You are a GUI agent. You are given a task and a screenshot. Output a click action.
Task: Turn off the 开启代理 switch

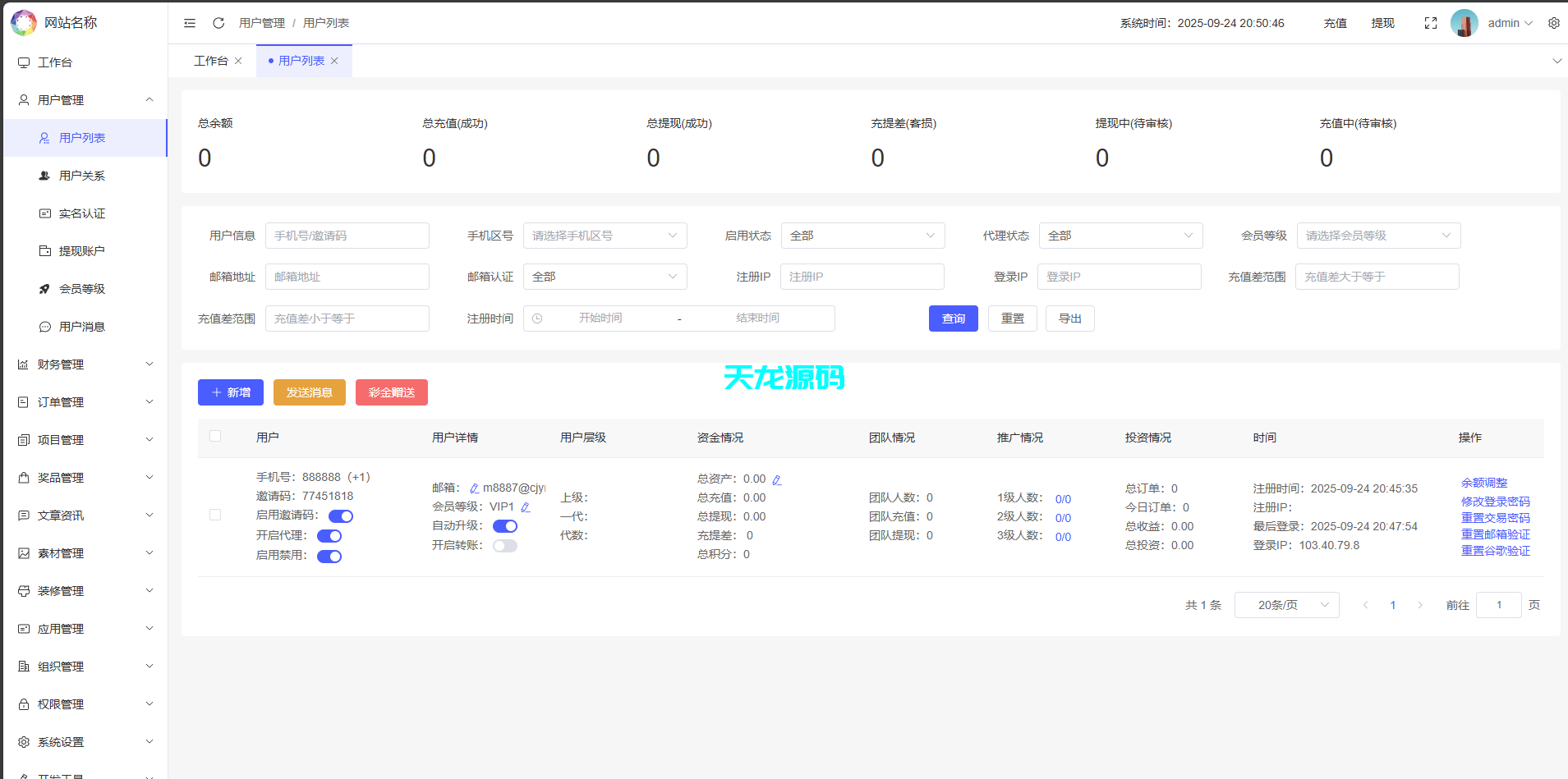click(x=329, y=535)
